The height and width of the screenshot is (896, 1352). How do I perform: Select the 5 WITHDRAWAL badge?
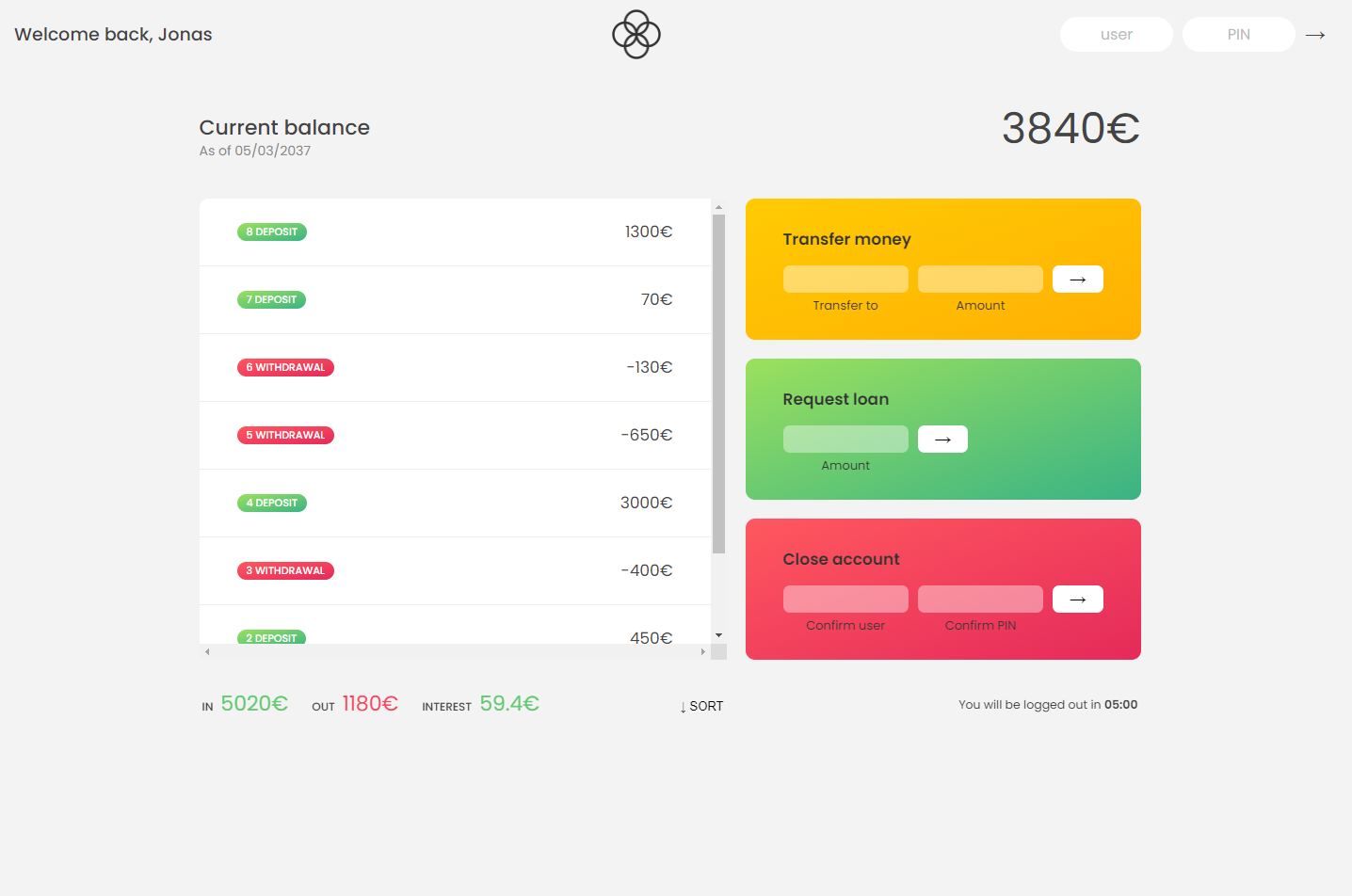(x=285, y=435)
